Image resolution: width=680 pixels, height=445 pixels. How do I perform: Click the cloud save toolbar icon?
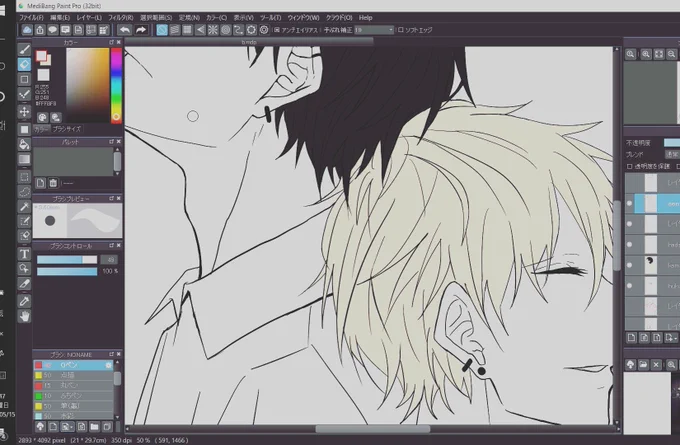[x=27, y=30]
